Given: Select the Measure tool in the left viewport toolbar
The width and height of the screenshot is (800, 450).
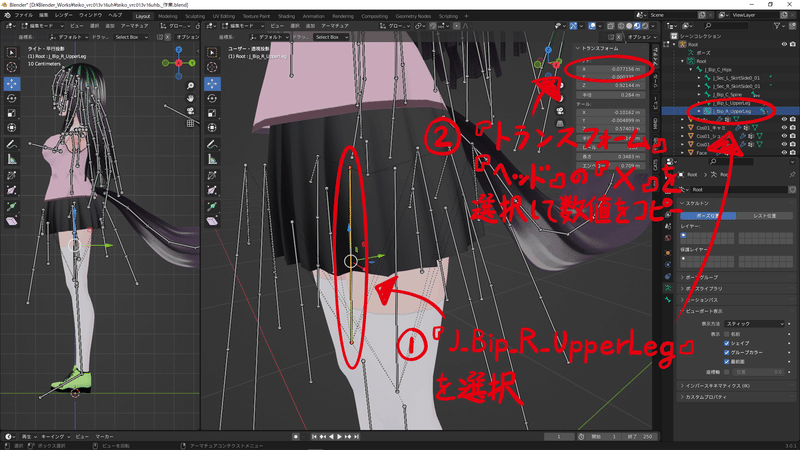Looking at the screenshot, I should click(x=12, y=160).
